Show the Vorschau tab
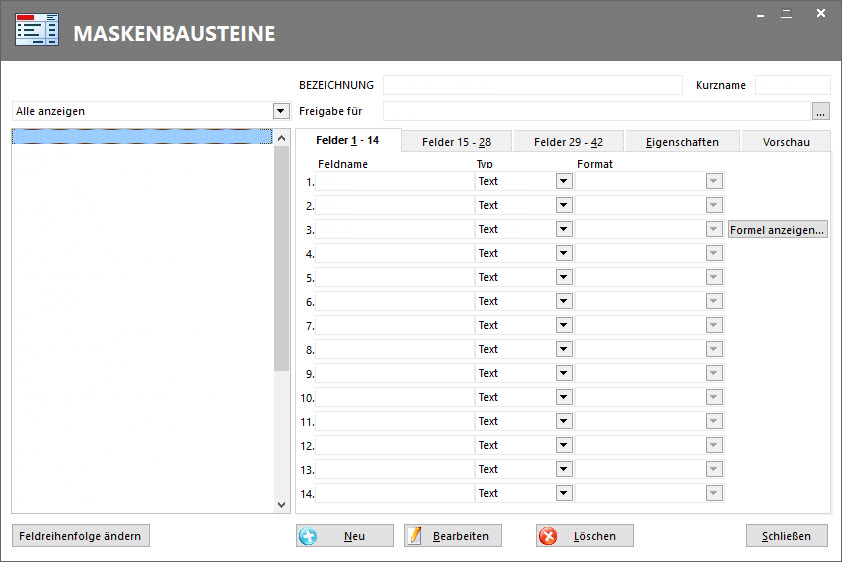 786,142
